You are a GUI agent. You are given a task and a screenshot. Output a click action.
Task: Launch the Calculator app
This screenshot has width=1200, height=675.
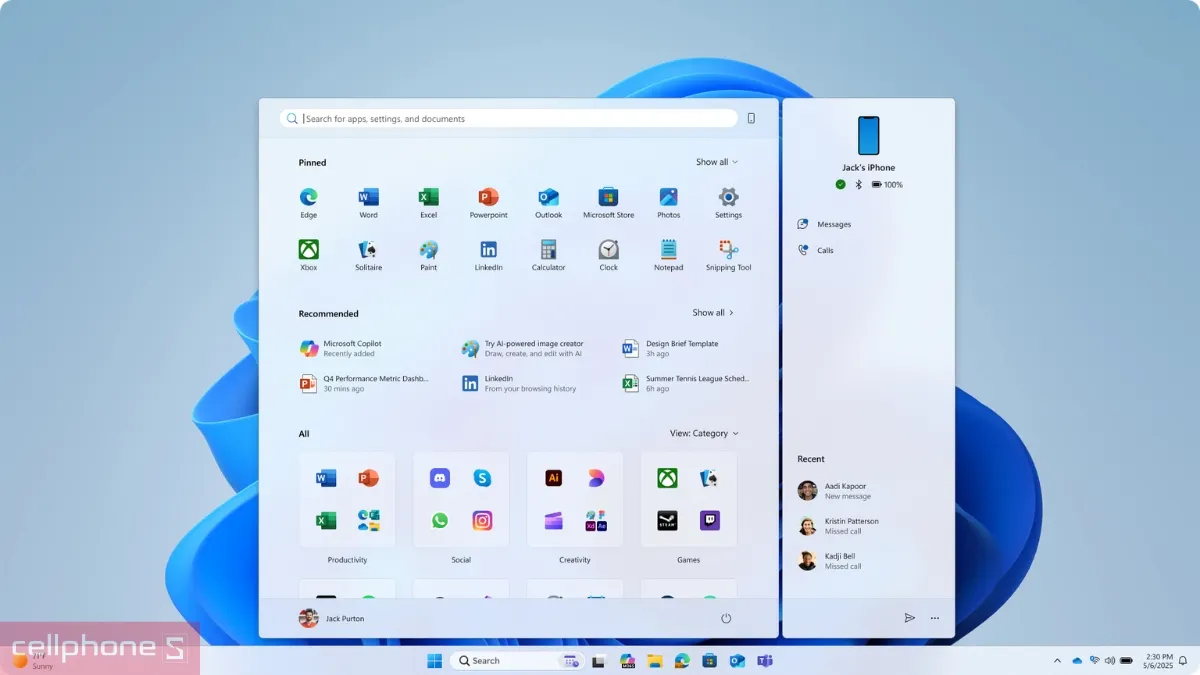[548, 255]
